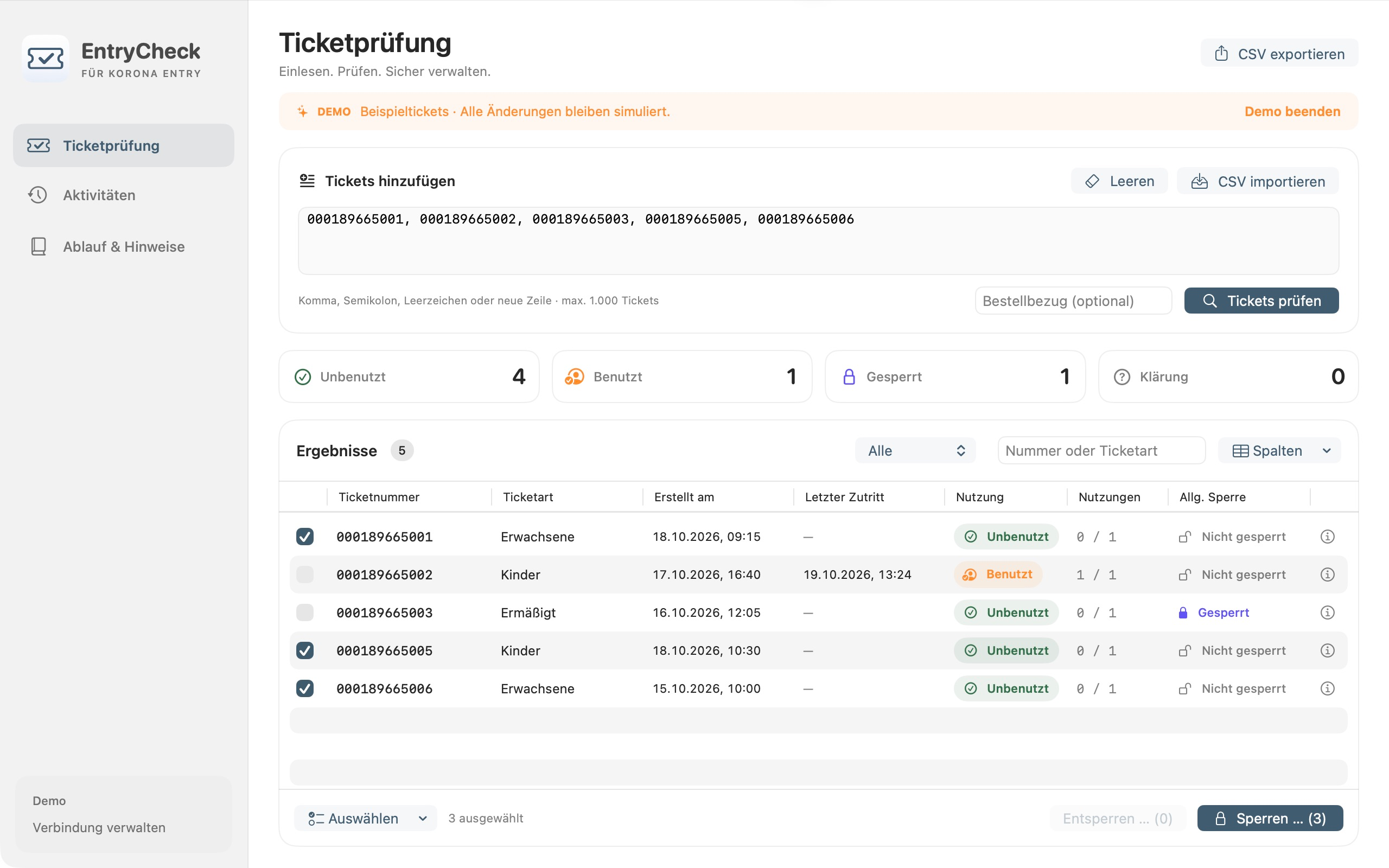Open info for ticket 000189665002

[x=1327, y=575]
